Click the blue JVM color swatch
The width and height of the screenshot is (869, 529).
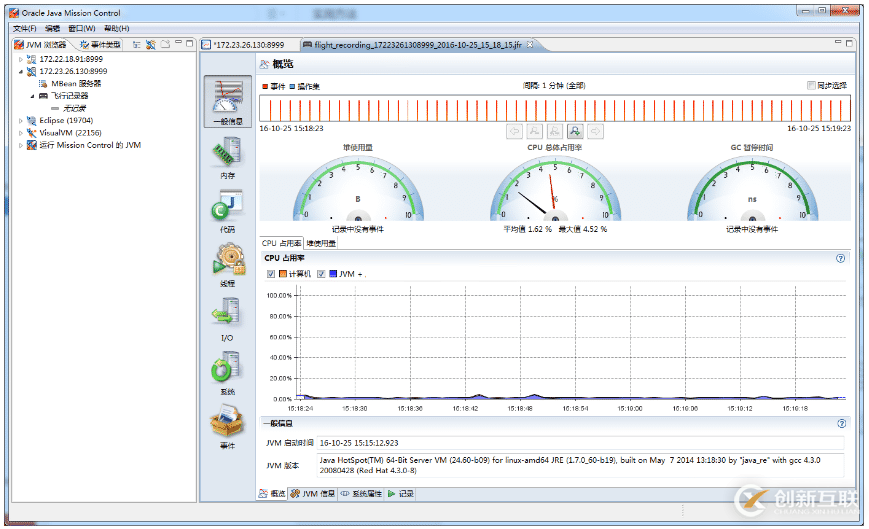[x=333, y=274]
